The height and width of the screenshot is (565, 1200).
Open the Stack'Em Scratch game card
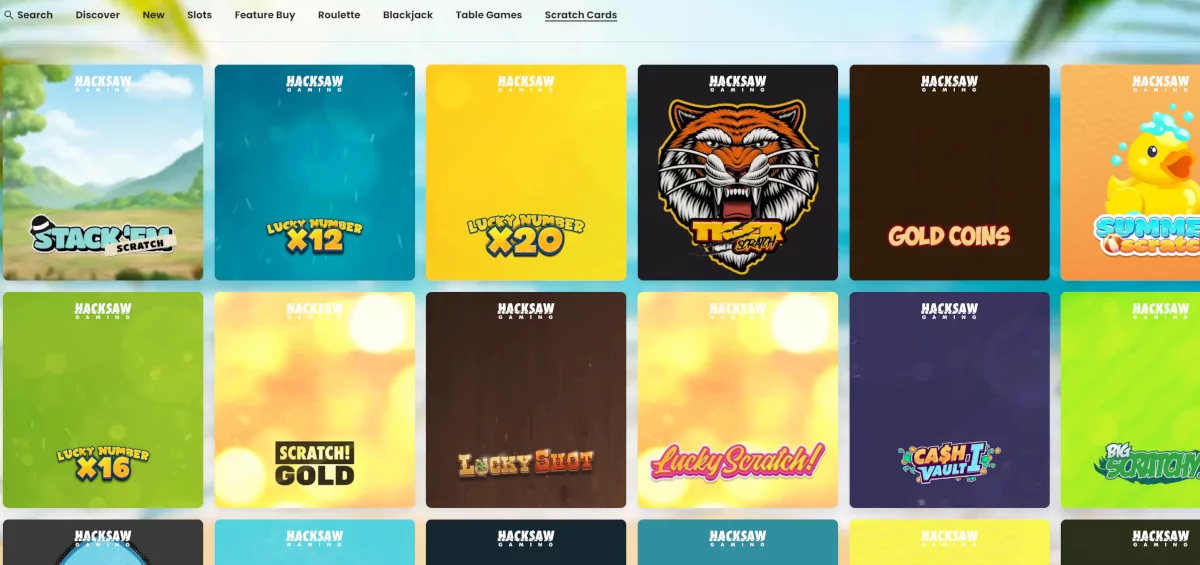coord(103,173)
